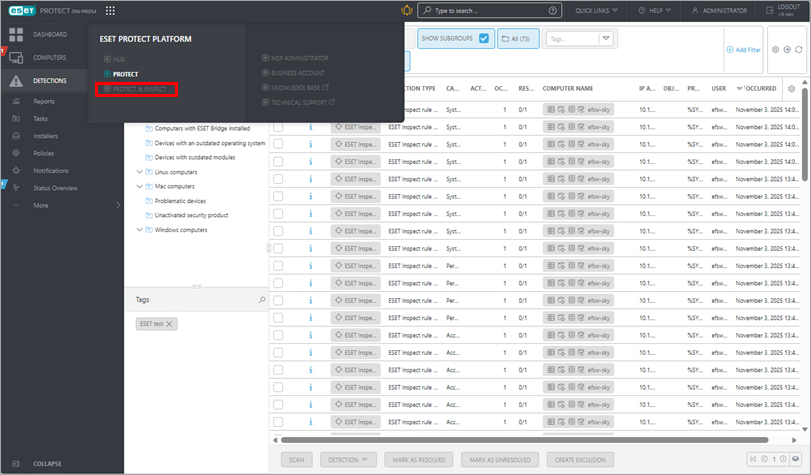Open Reports from the sidebar
This screenshot has height=475, width=811.
tap(44, 101)
